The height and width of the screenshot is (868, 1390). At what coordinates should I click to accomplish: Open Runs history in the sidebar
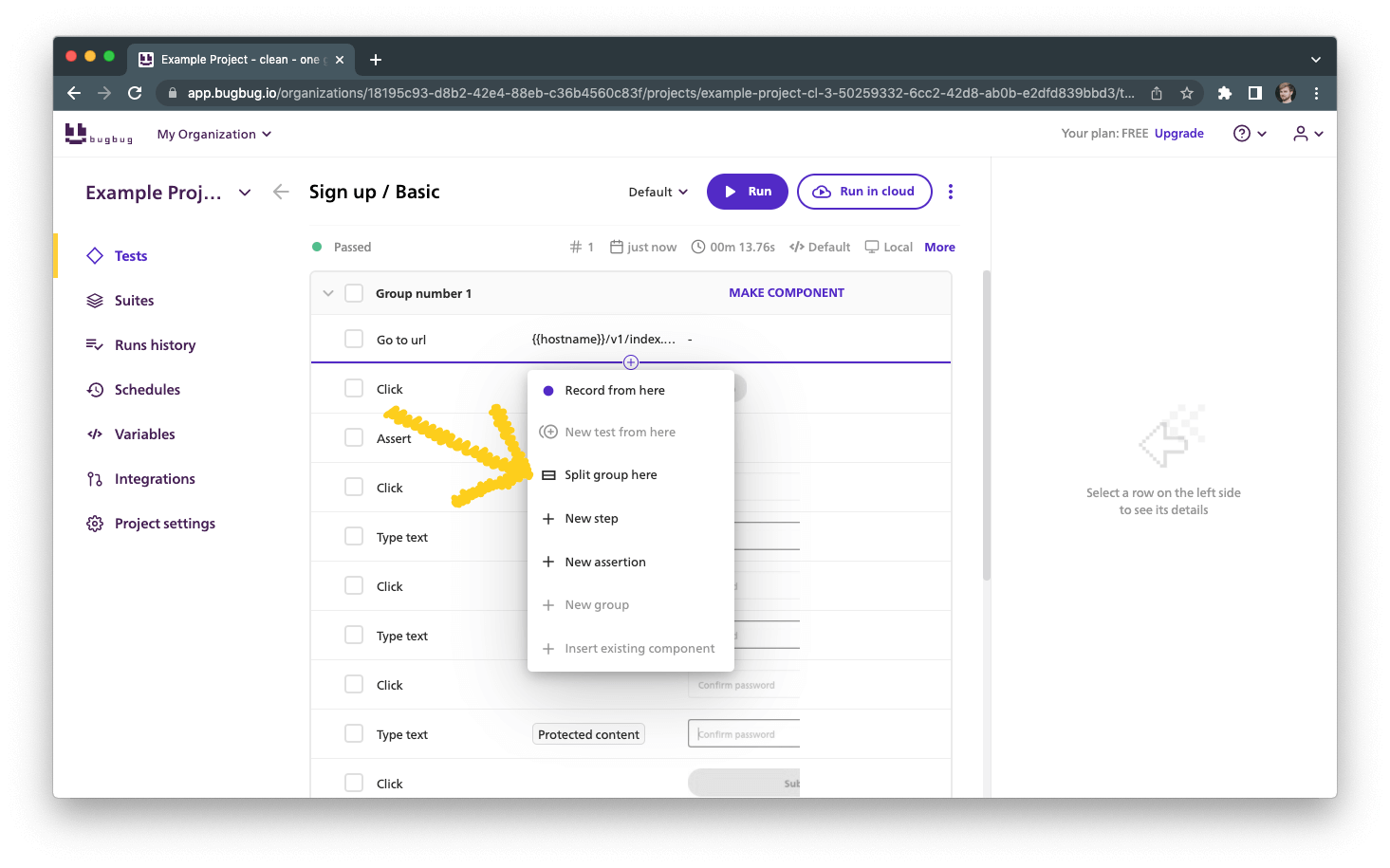pyautogui.click(x=155, y=344)
